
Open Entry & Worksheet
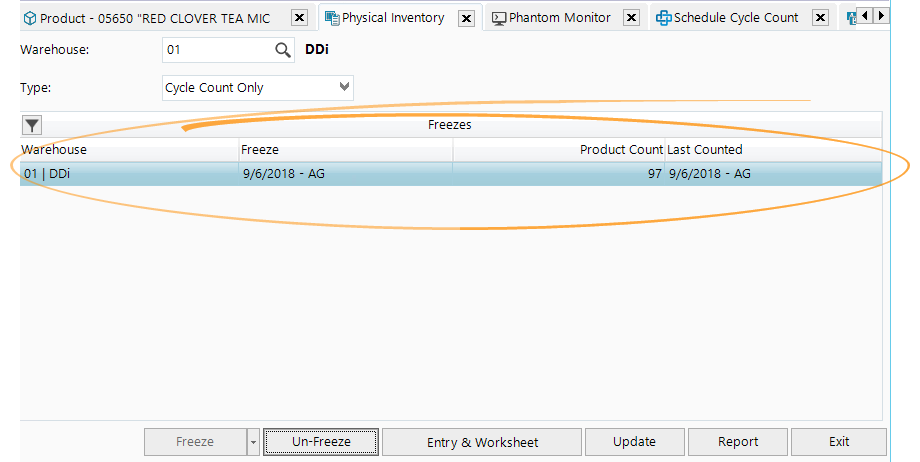tap(482, 442)
